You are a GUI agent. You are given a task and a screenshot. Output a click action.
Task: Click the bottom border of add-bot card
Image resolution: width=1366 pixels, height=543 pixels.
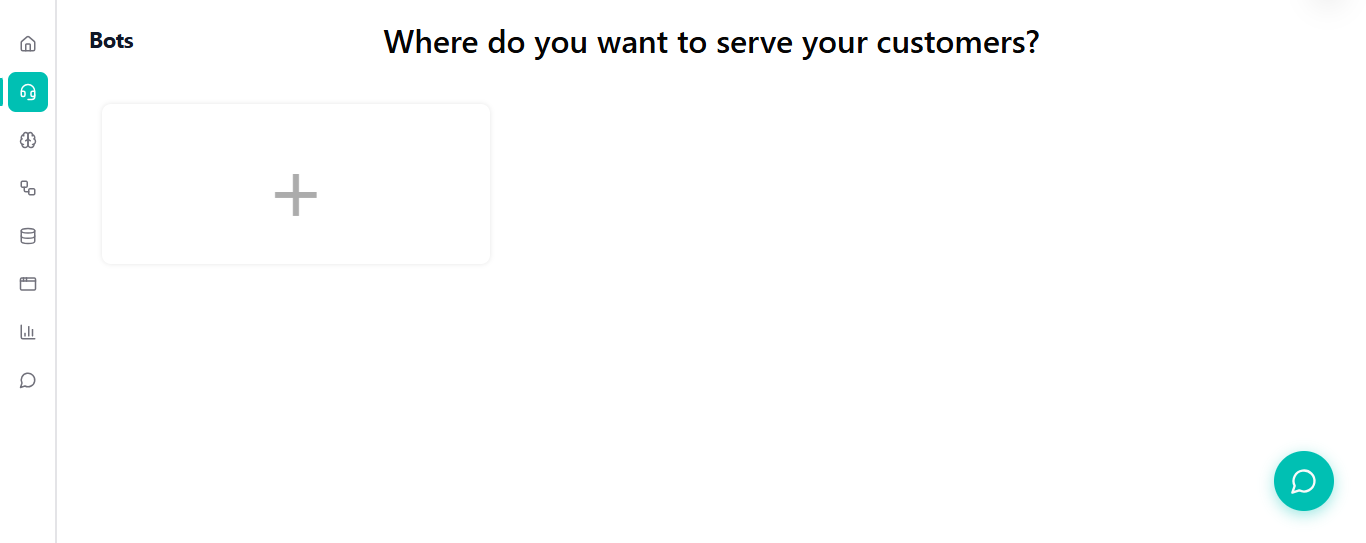(x=296, y=264)
